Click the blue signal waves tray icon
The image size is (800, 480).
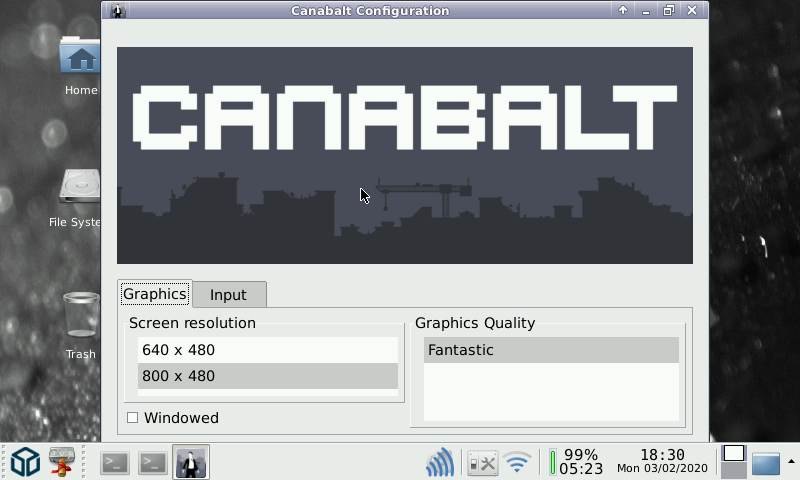(440, 462)
